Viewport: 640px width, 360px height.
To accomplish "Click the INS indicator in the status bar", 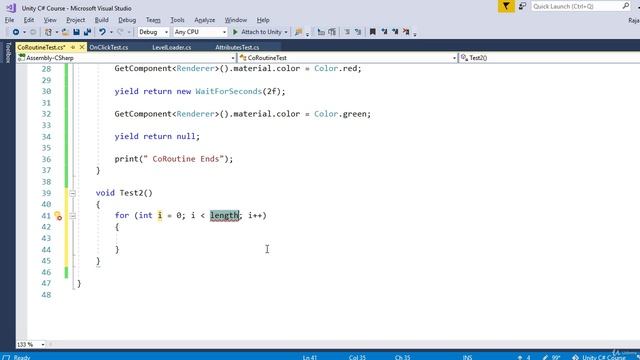I will pos(467,357).
